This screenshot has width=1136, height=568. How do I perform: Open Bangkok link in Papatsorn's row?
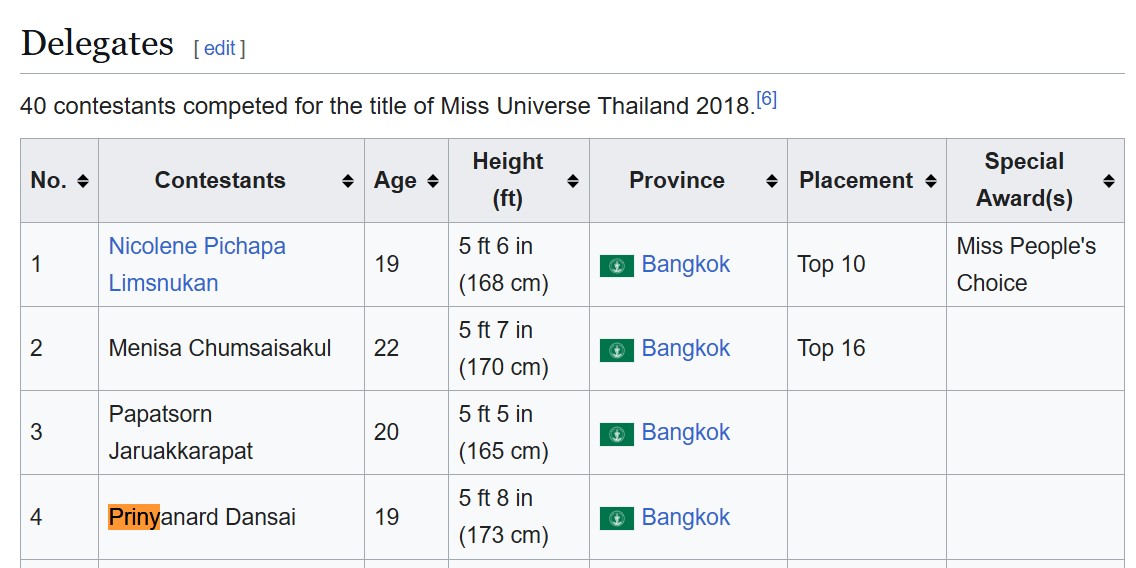[685, 433]
